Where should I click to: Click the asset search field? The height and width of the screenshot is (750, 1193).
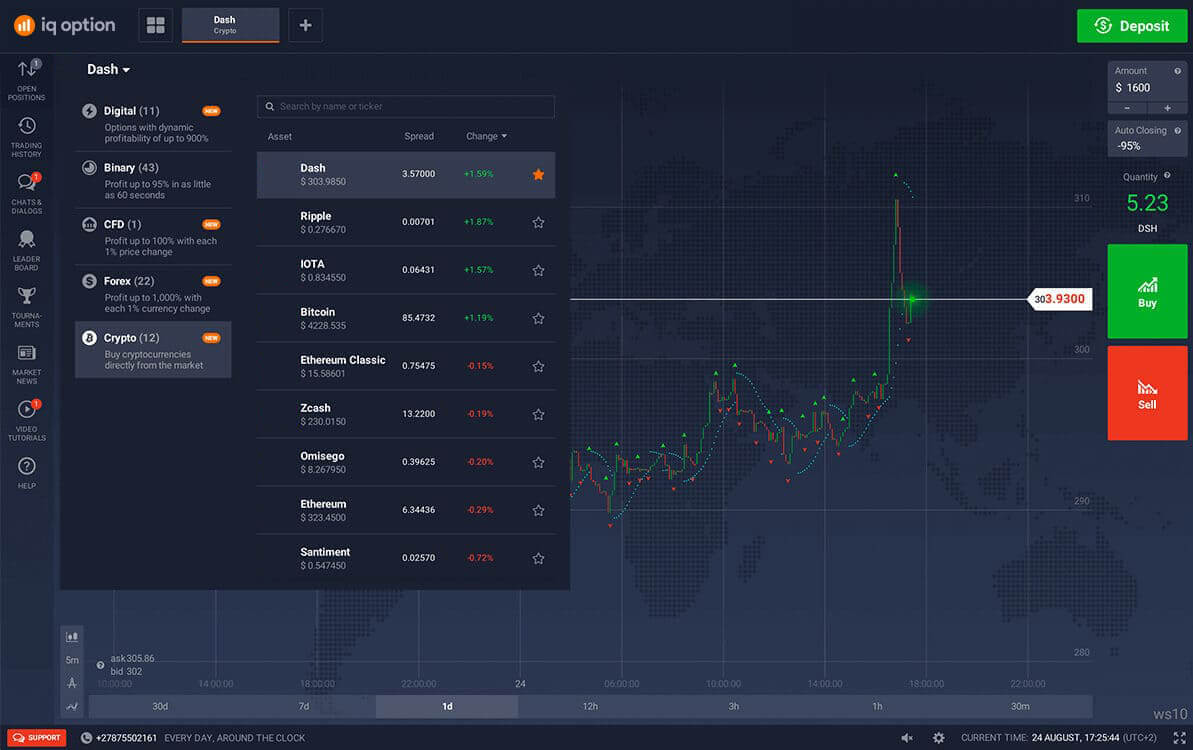click(x=406, y=106)
